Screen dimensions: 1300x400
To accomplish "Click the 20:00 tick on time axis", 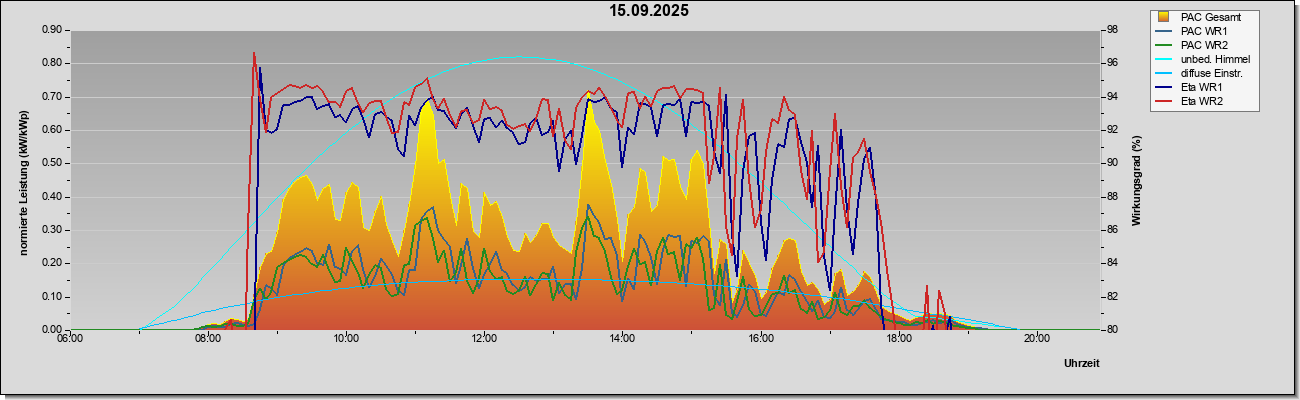I will (1037, 339).
